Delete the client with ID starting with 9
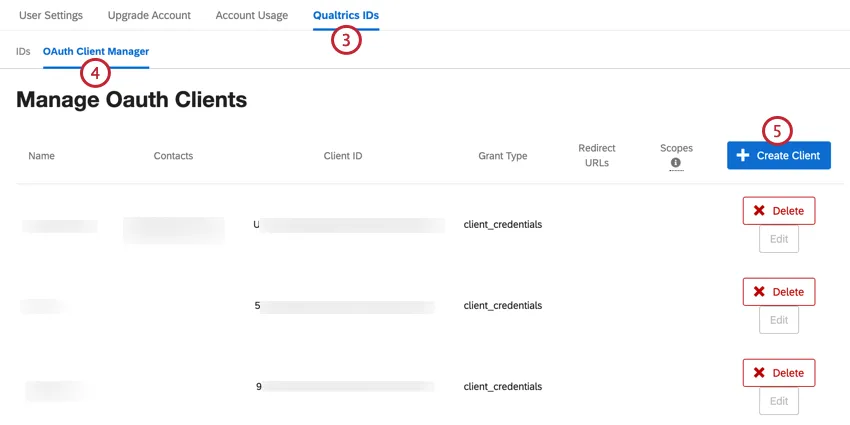This screenshot has width=850, height=425. coord(778,373)
